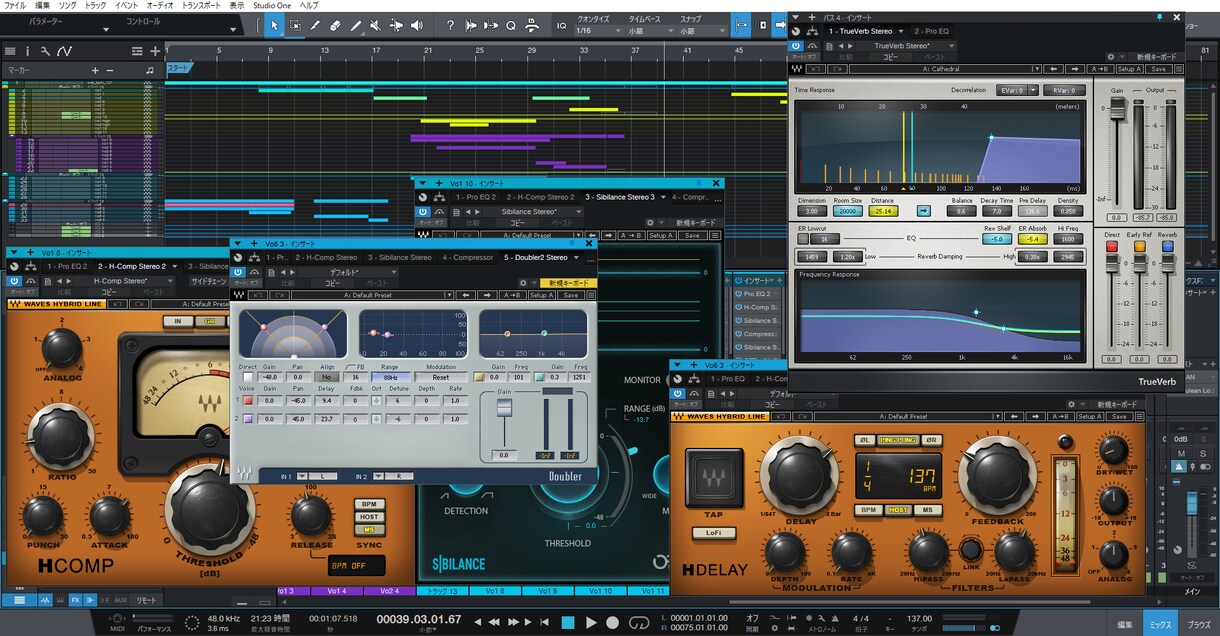Screen dimensions: 1220x636
Task: Open the ファイル menu
Action: (x=15, y=5)
